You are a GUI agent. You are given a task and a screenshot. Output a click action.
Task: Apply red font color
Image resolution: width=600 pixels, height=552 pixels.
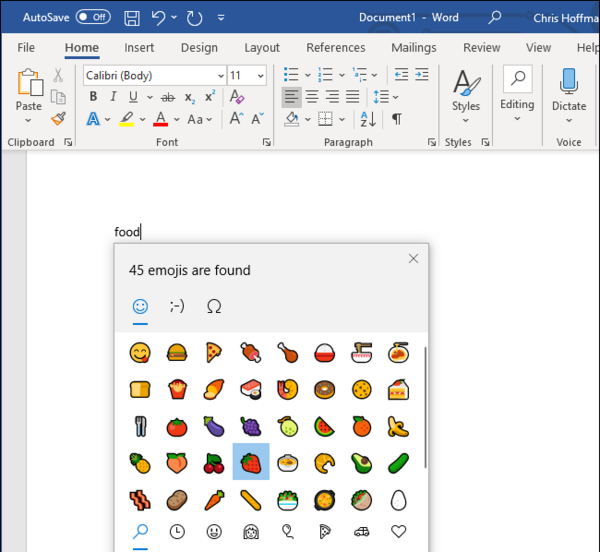[x=161, y=119]
